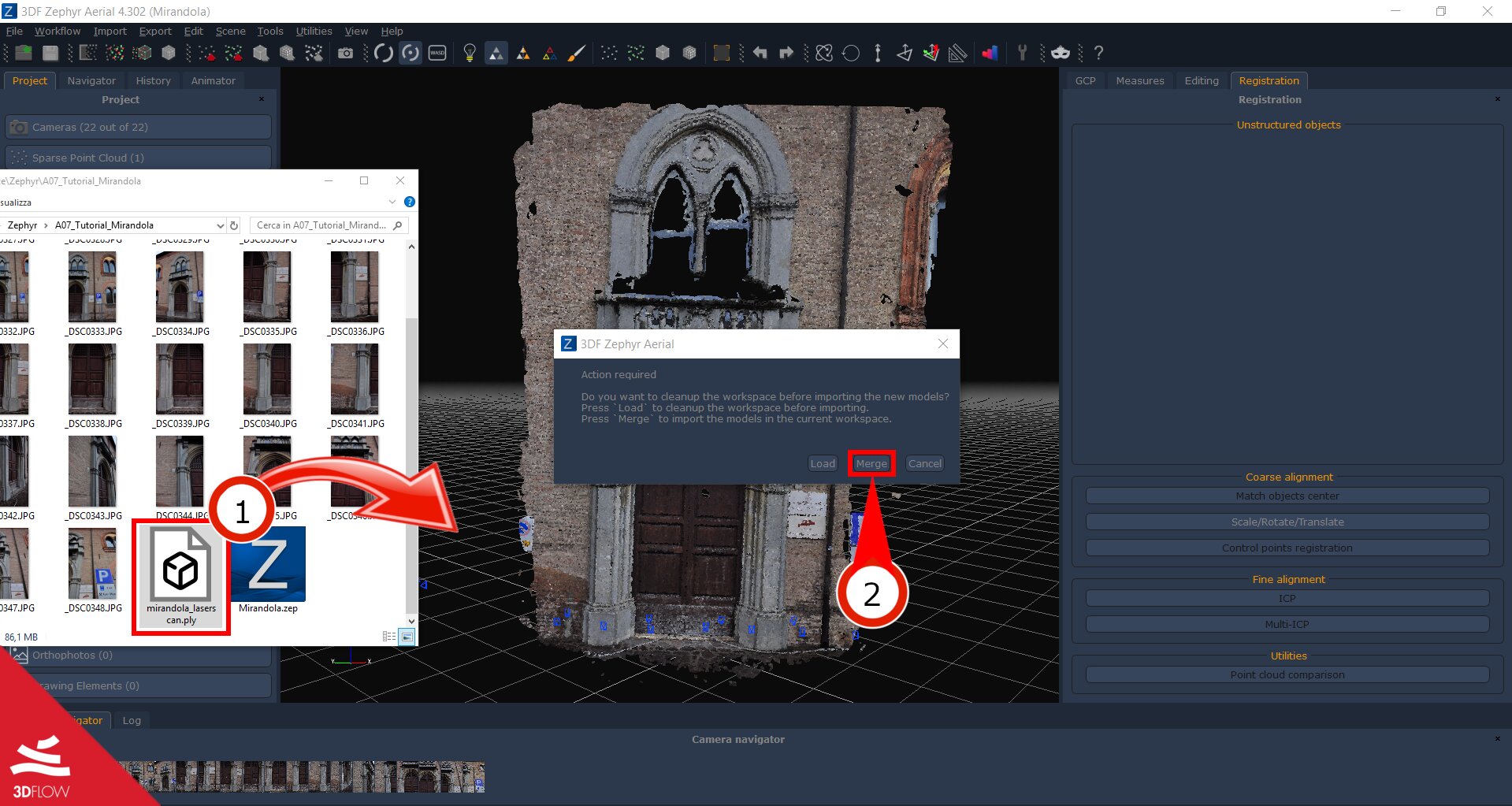Open the wrench options icon

1023,53
